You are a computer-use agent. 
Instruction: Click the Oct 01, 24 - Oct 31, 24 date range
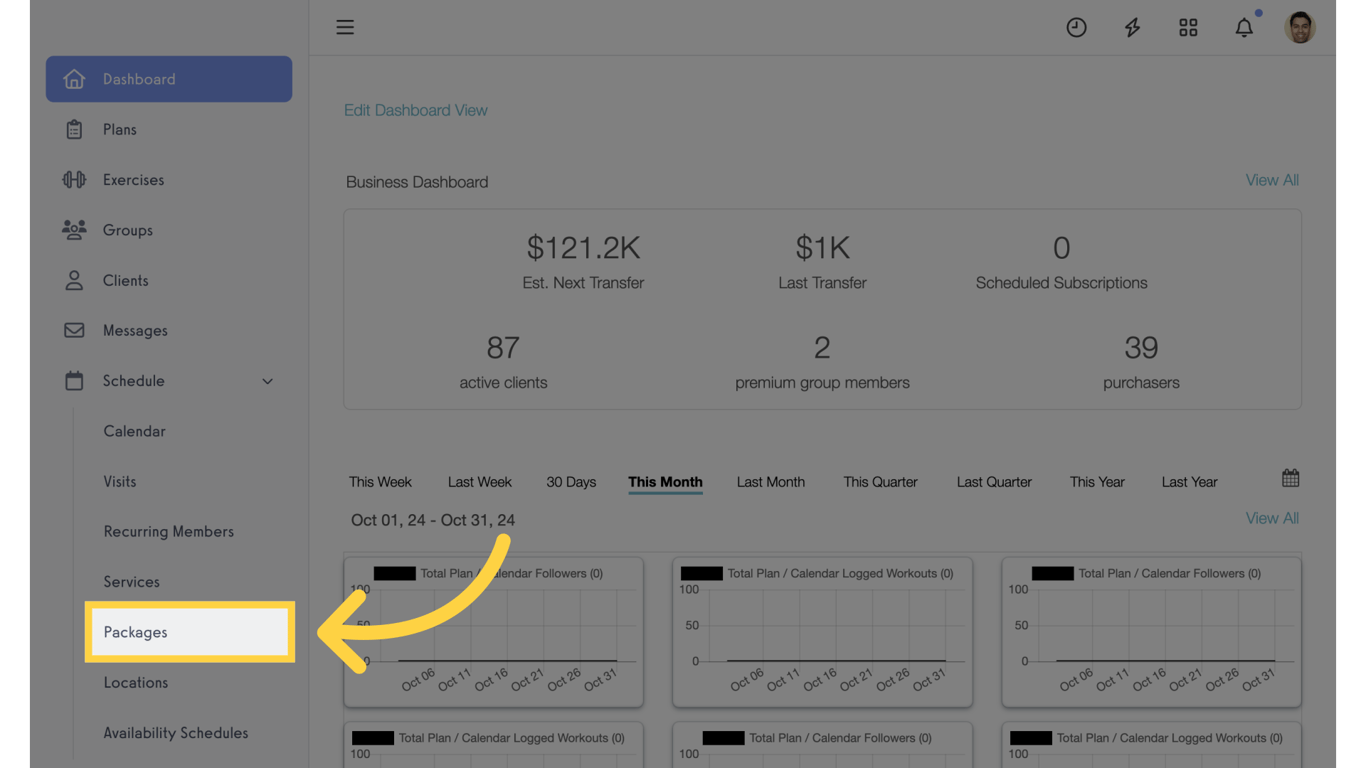pos(433,520)
